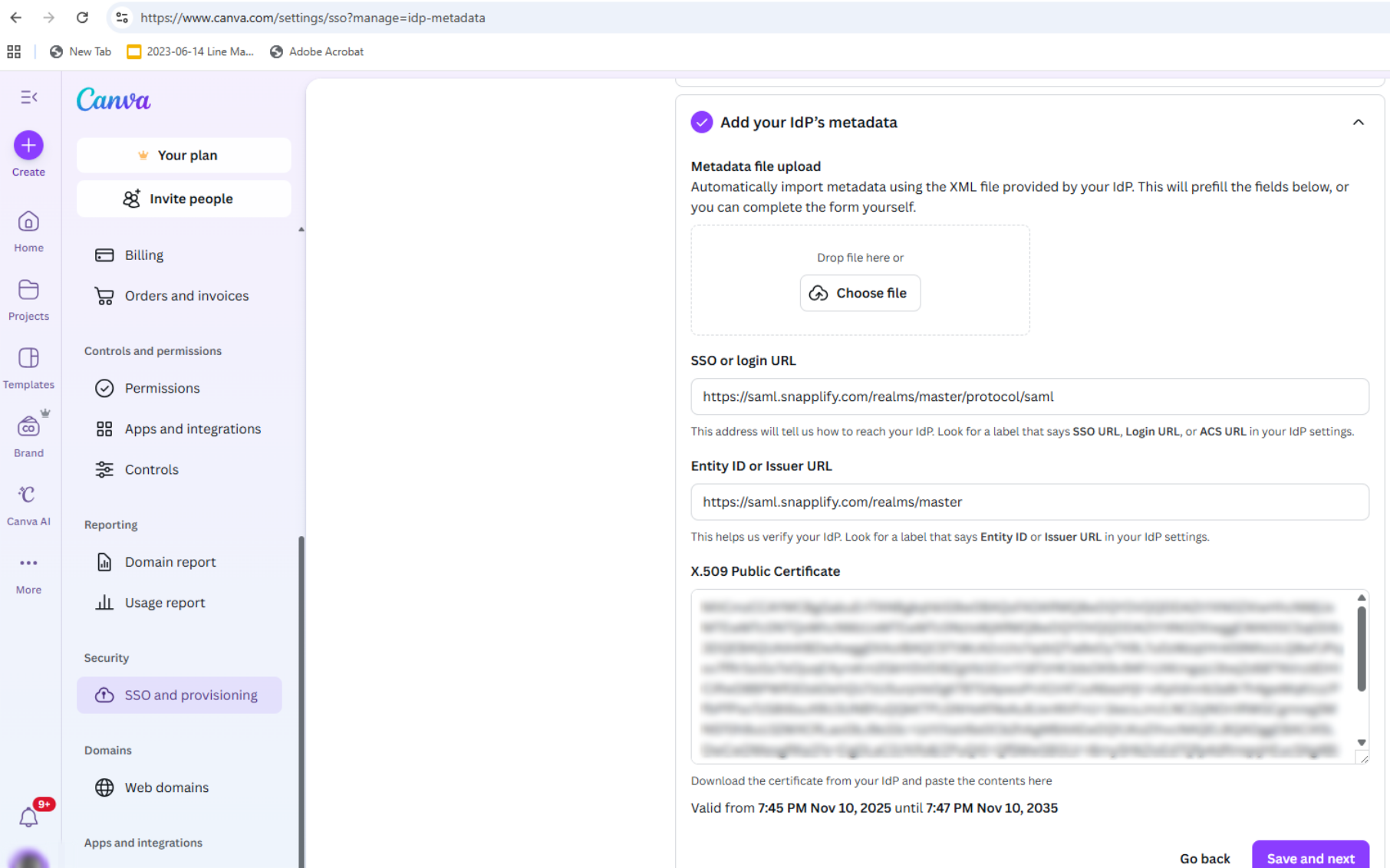This screenshot has height=868, width=1390.
Task: Click the Controls sliders icon
Action: (104, 469)
